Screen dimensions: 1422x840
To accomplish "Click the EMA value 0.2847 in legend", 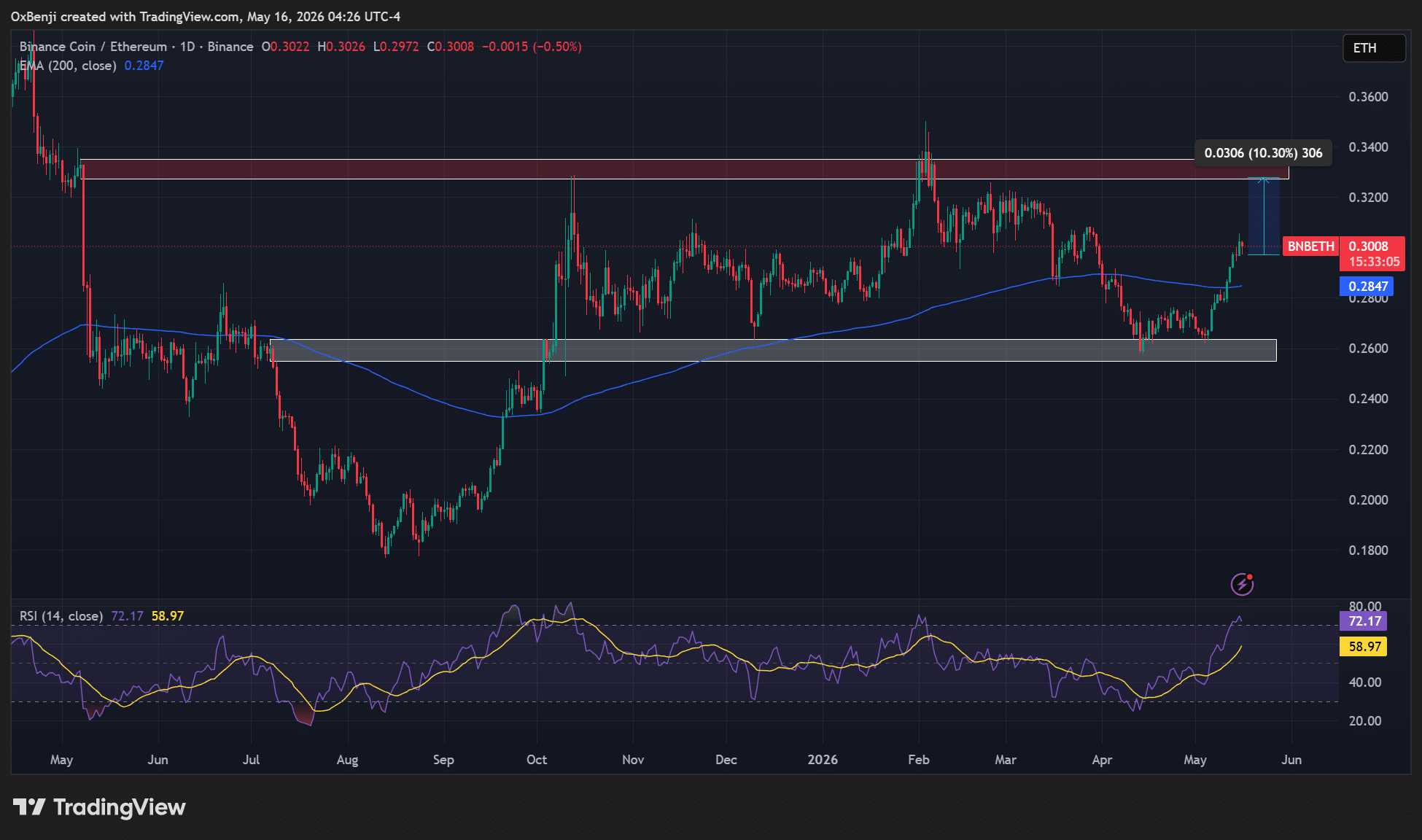I will tap(144, 66).
